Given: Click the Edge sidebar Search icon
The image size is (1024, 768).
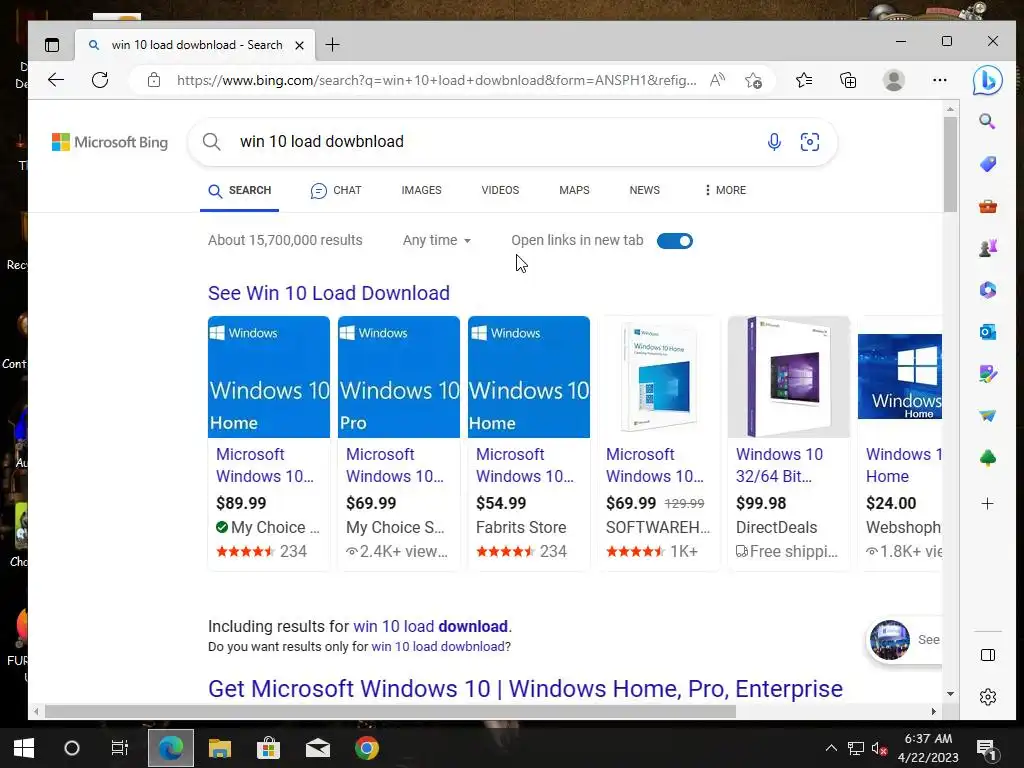Looking at the screenshot, I should tap(987, 121).
